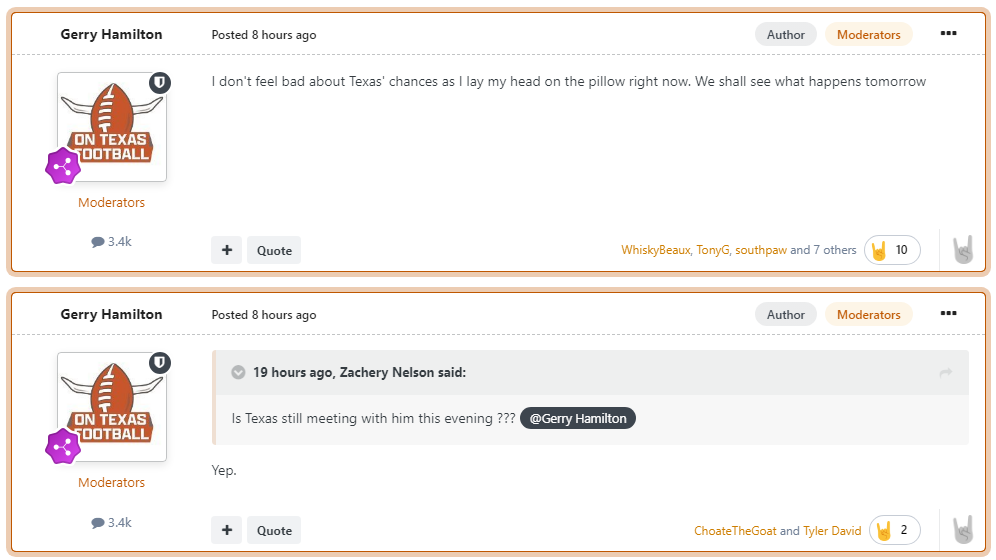Collapse the Zachery Nelson quote block
The image size is (996, 560).
pos(238,373)
